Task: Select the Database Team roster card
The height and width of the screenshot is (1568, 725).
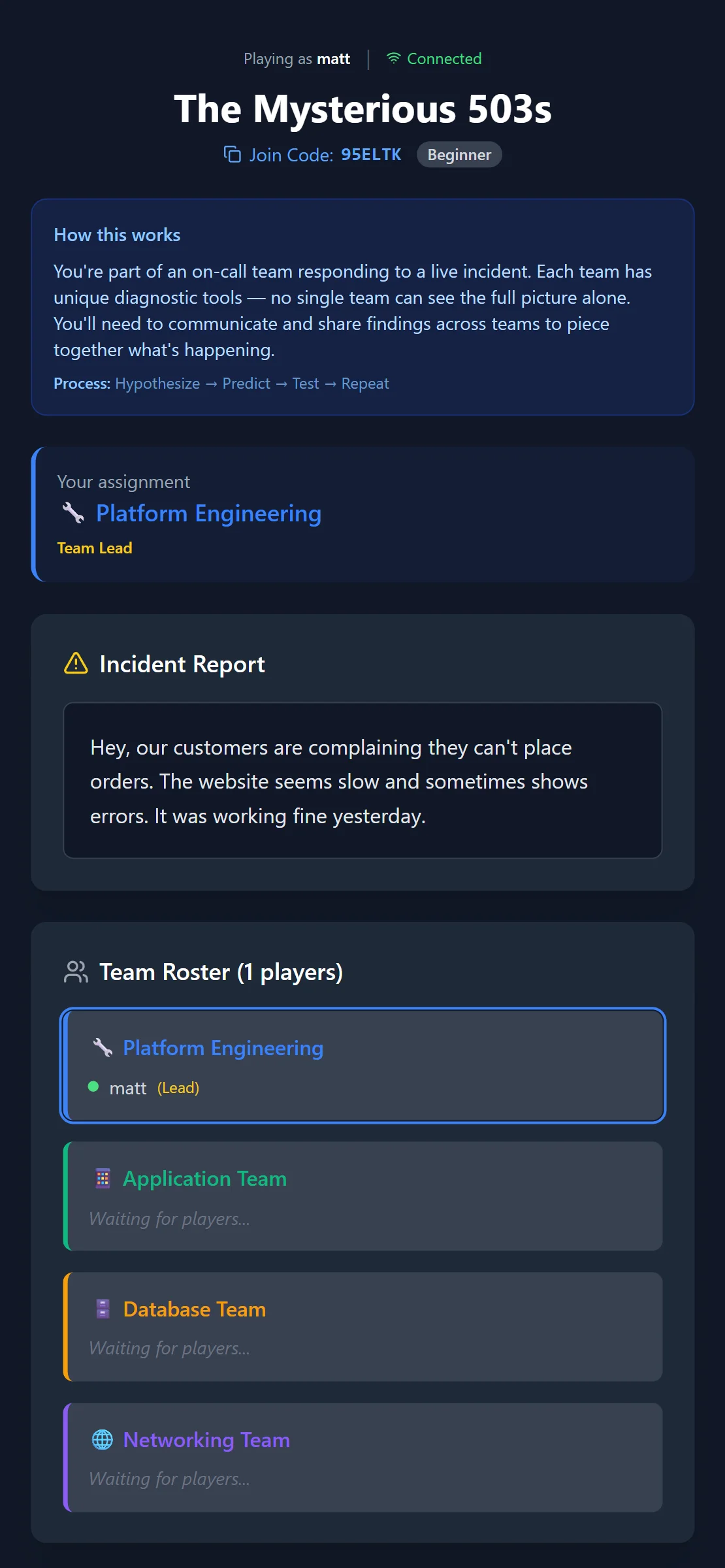Action: pyautogui.click(x=362, y=1327)
